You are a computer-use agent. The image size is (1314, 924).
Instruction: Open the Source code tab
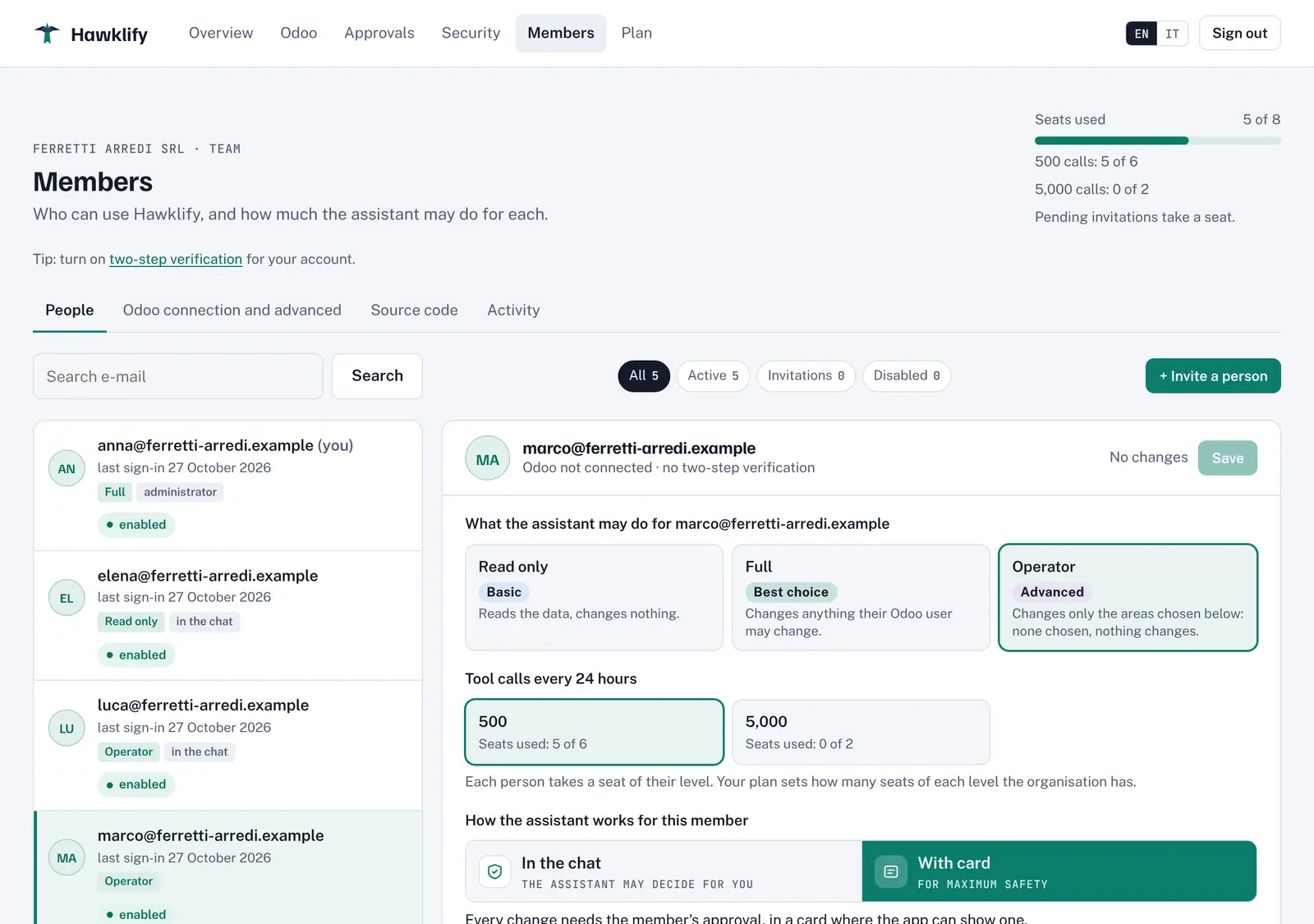tap(414, 310)
